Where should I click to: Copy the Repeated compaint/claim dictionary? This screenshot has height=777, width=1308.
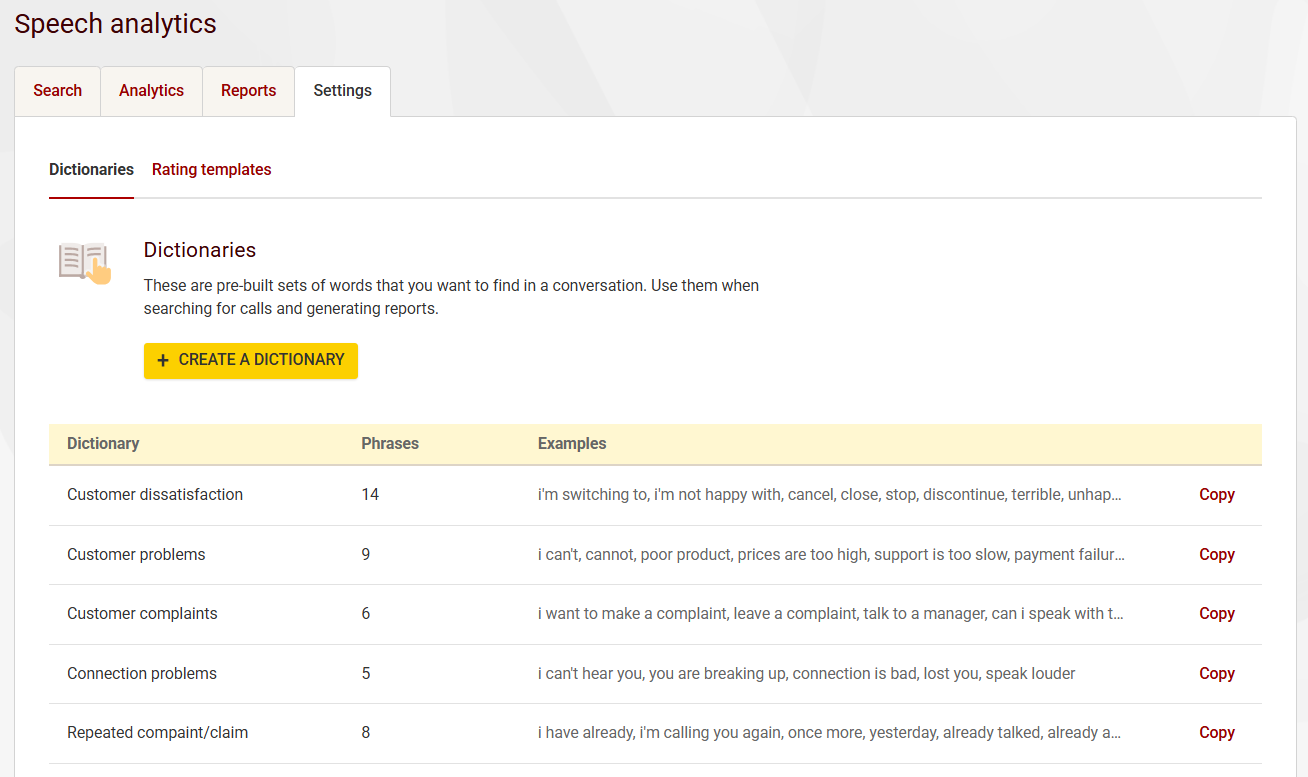(1216, 733)
